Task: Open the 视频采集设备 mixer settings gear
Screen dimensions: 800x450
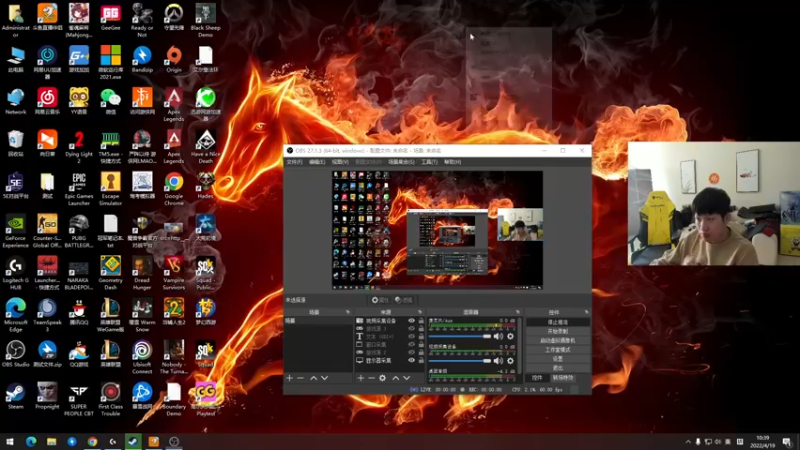Action: coord(510,361)
